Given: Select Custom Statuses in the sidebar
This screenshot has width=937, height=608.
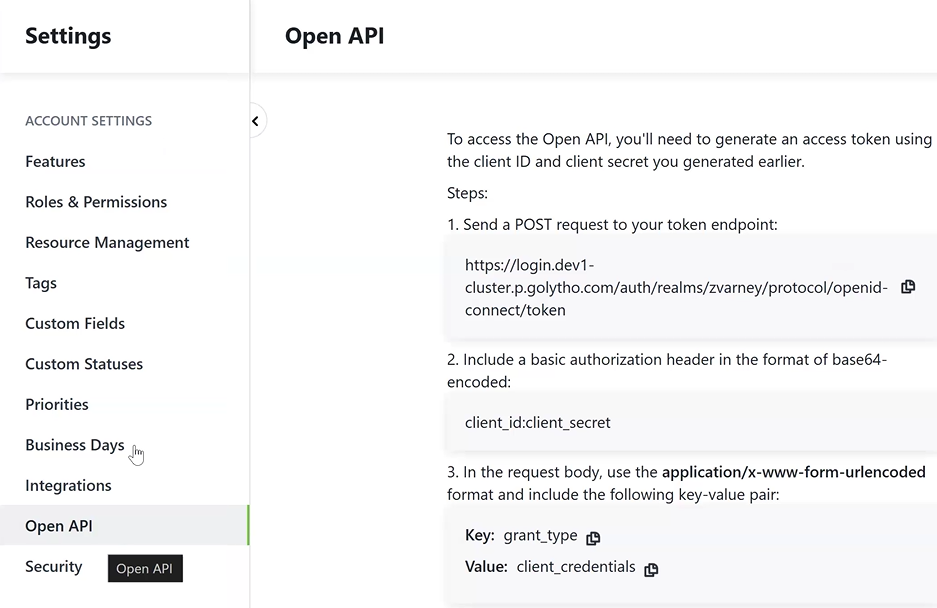Looking at the screenshot, I should coord(84,364).
